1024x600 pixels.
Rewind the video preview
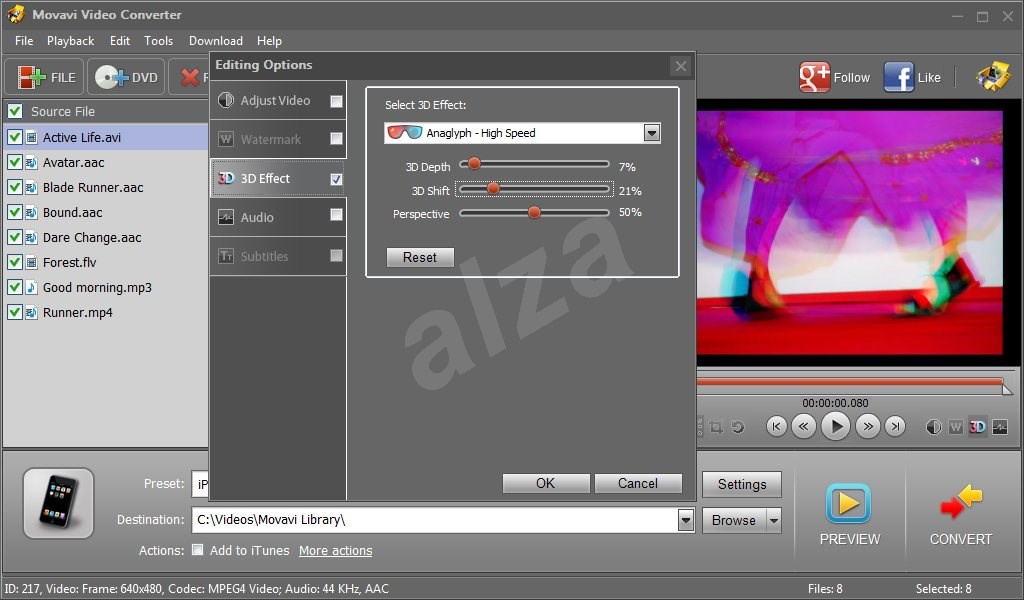click(803, 426)
